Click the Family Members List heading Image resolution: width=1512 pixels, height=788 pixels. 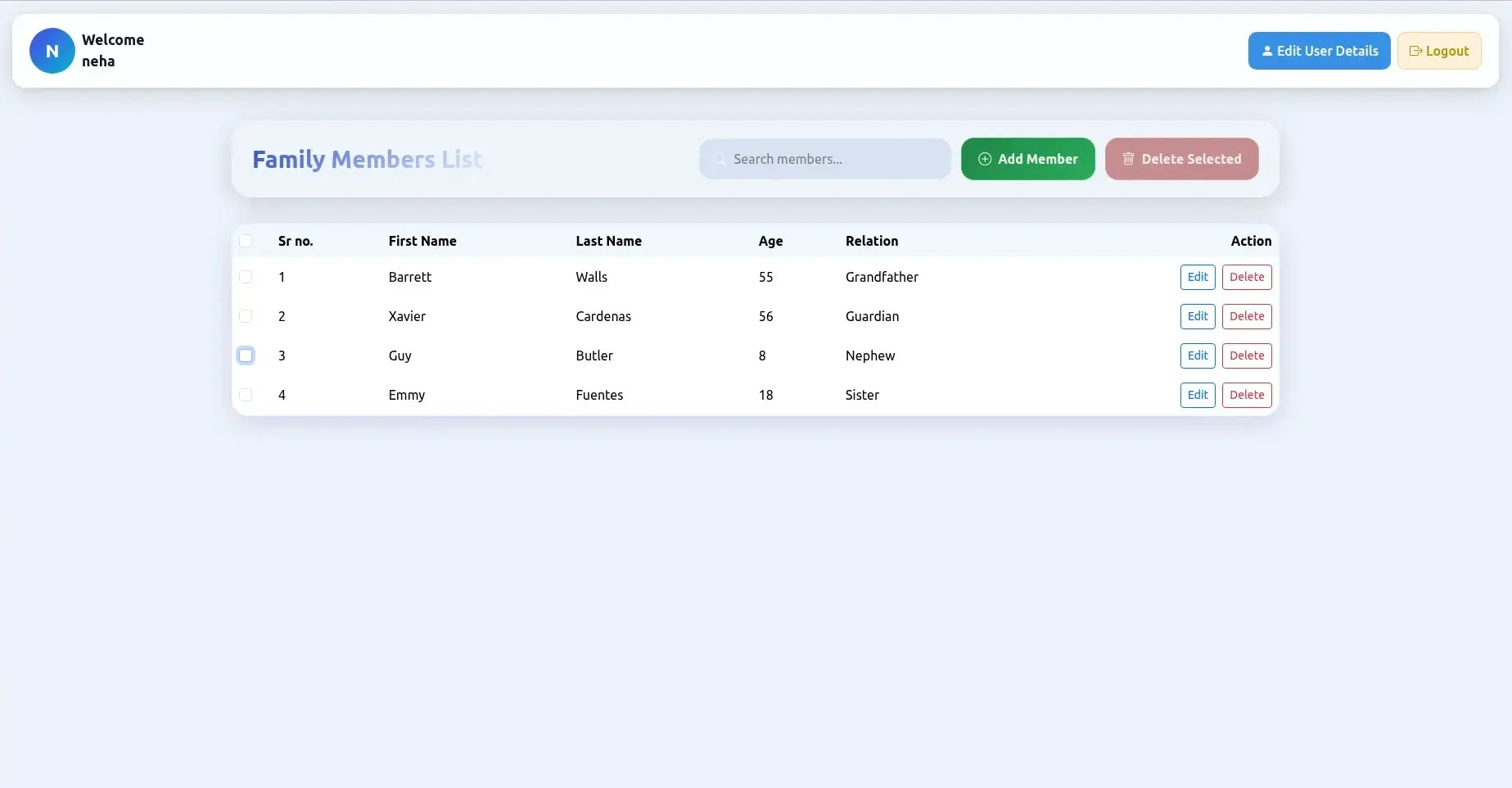coord(368,159)
